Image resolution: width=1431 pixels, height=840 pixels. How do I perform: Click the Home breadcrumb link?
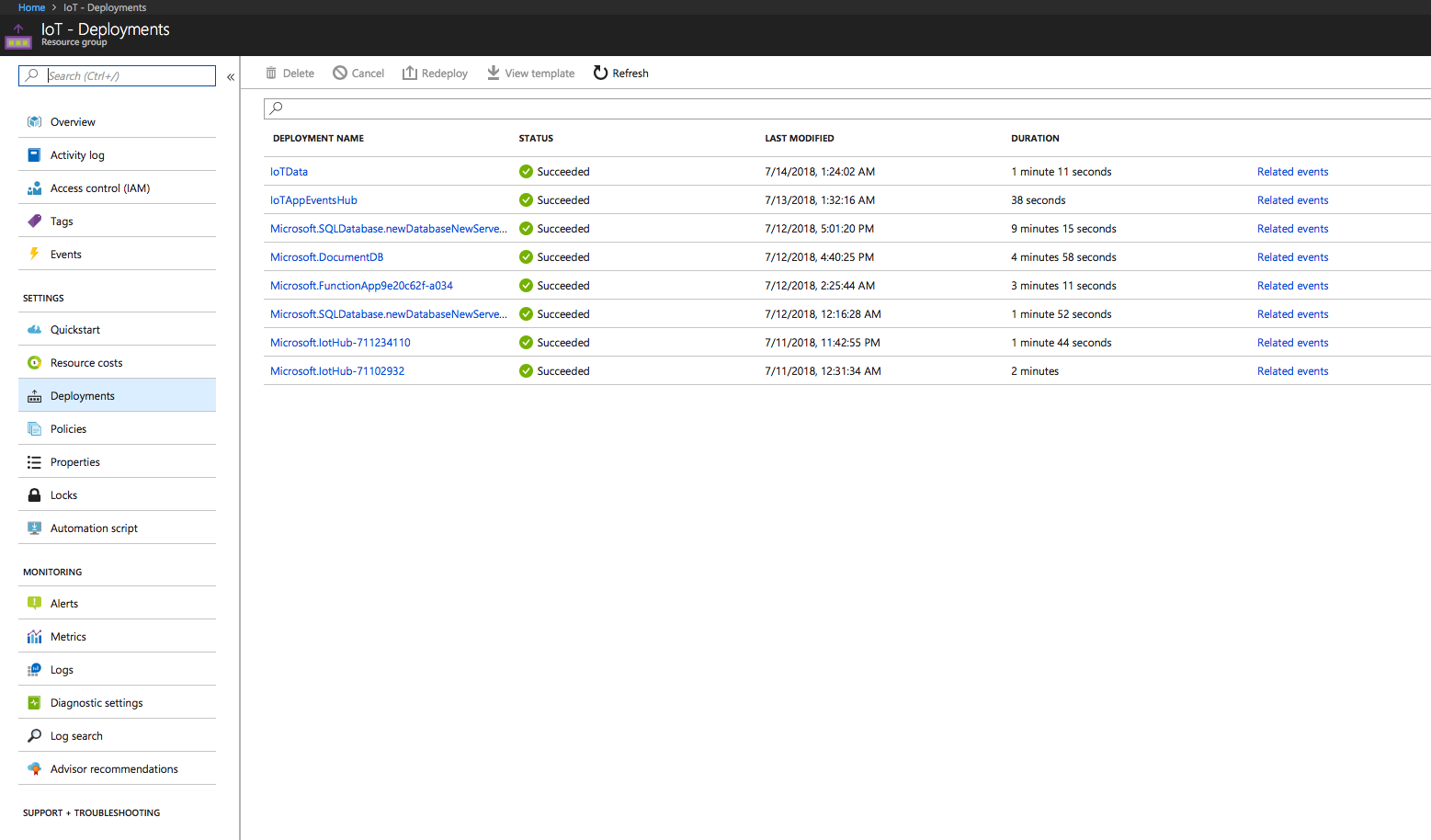pos(31,7)
